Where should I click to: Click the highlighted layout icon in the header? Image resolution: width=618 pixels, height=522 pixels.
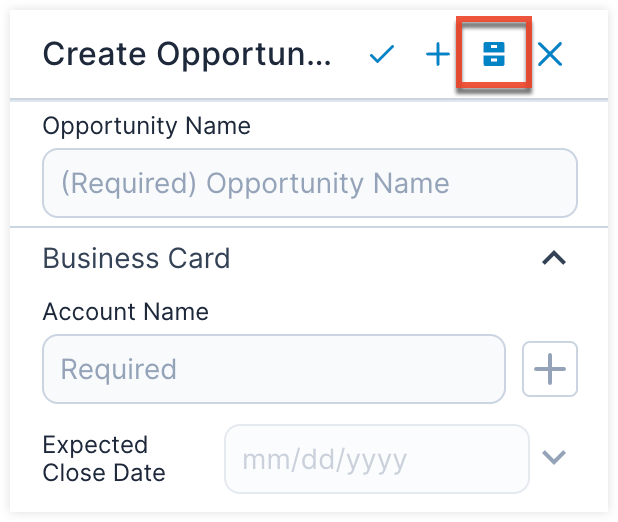pyautogui.click(x=494, y=55)
